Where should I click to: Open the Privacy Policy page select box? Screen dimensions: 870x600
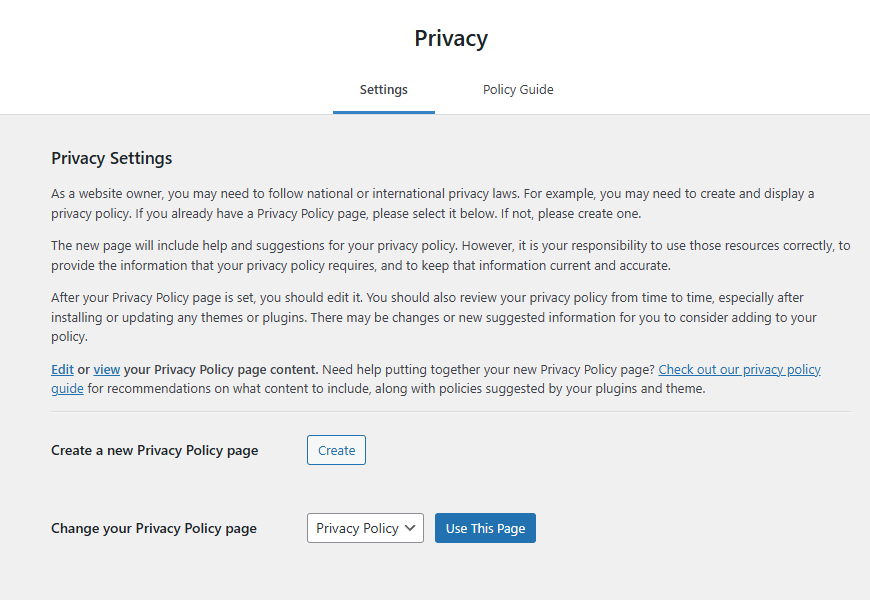(357, 529)
